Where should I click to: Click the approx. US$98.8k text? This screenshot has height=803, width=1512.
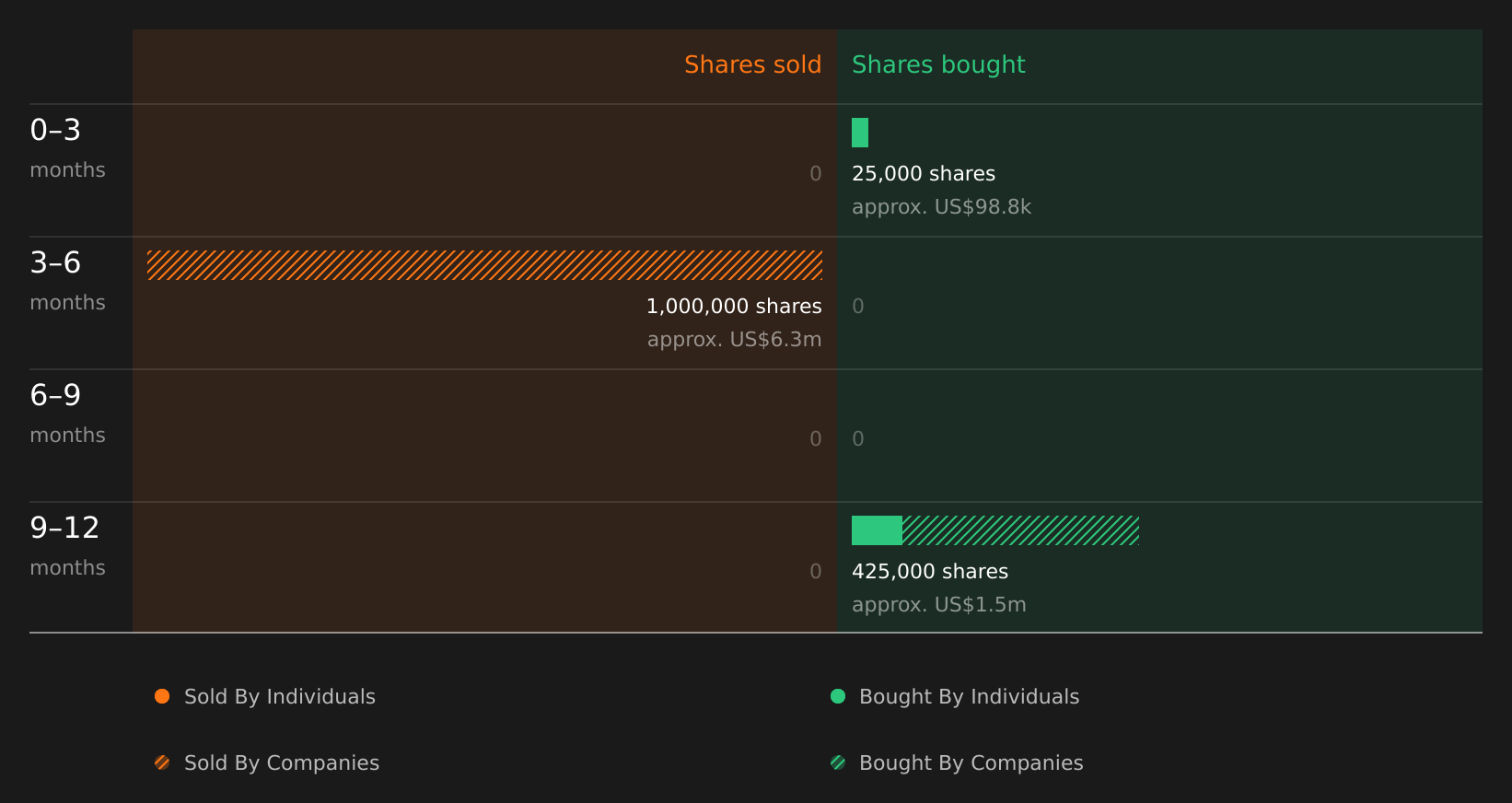(x=941, y=207)
